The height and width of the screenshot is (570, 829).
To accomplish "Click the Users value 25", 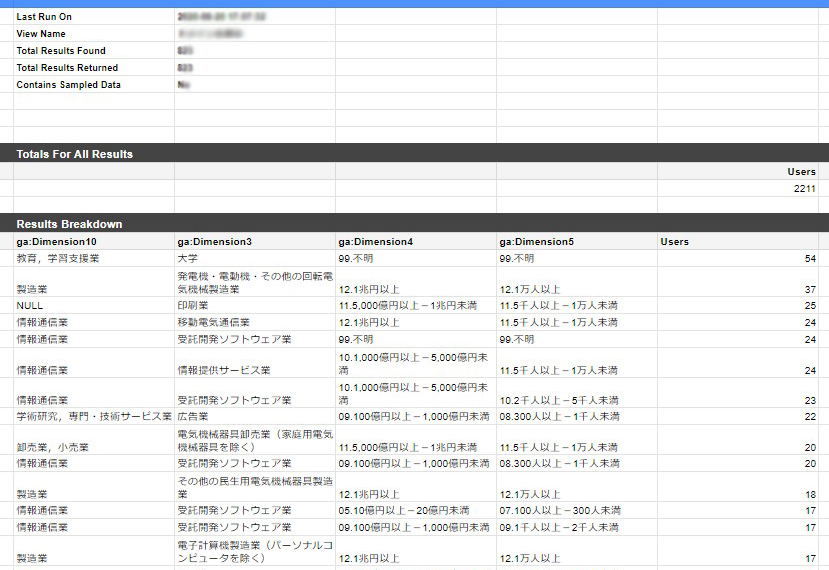I will (x=738, y=305).
